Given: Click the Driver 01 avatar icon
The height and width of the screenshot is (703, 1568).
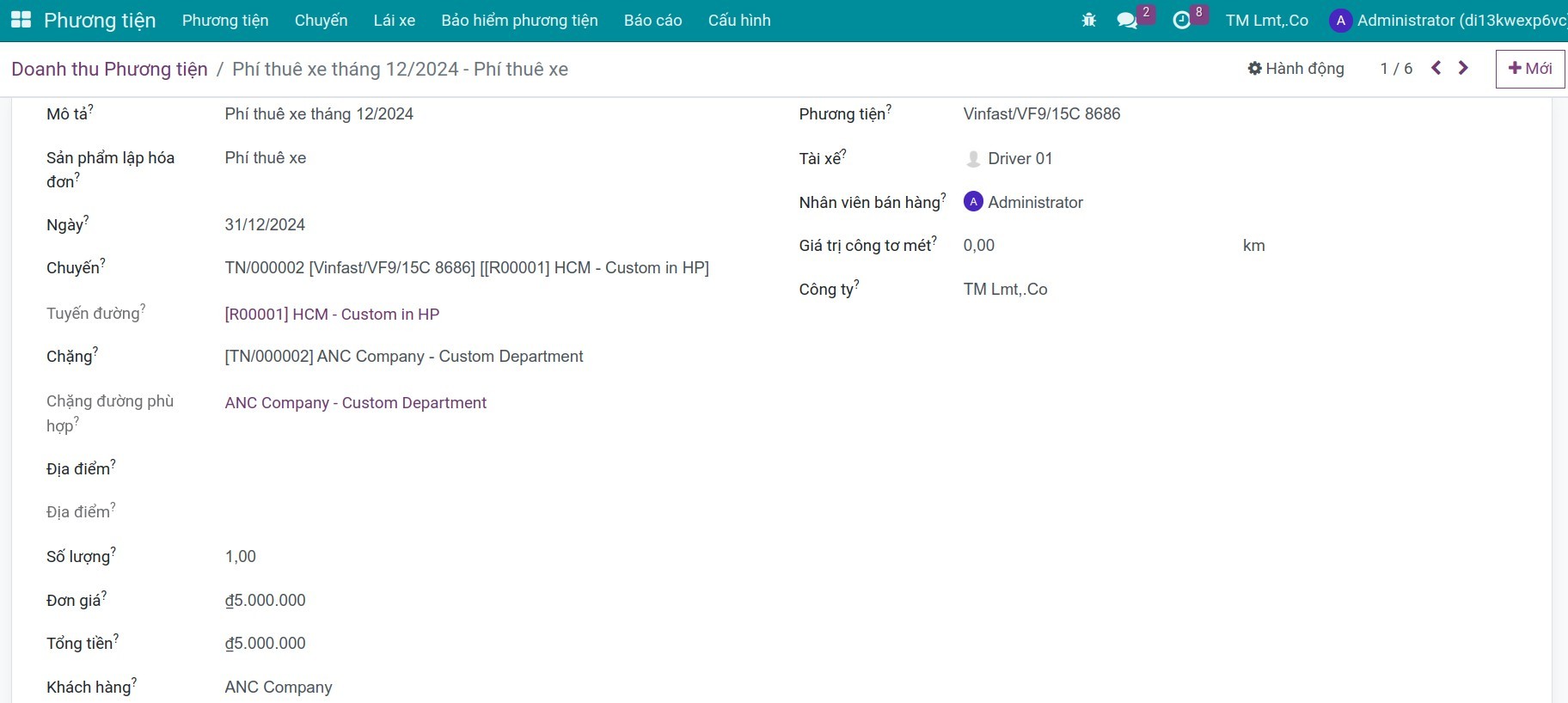Looking at the screenshot, I should pos(973,158).
